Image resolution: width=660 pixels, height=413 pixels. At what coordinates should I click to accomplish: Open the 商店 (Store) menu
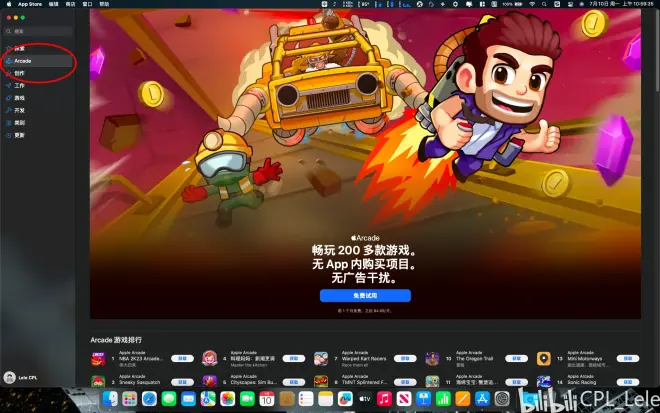(70, 4)
